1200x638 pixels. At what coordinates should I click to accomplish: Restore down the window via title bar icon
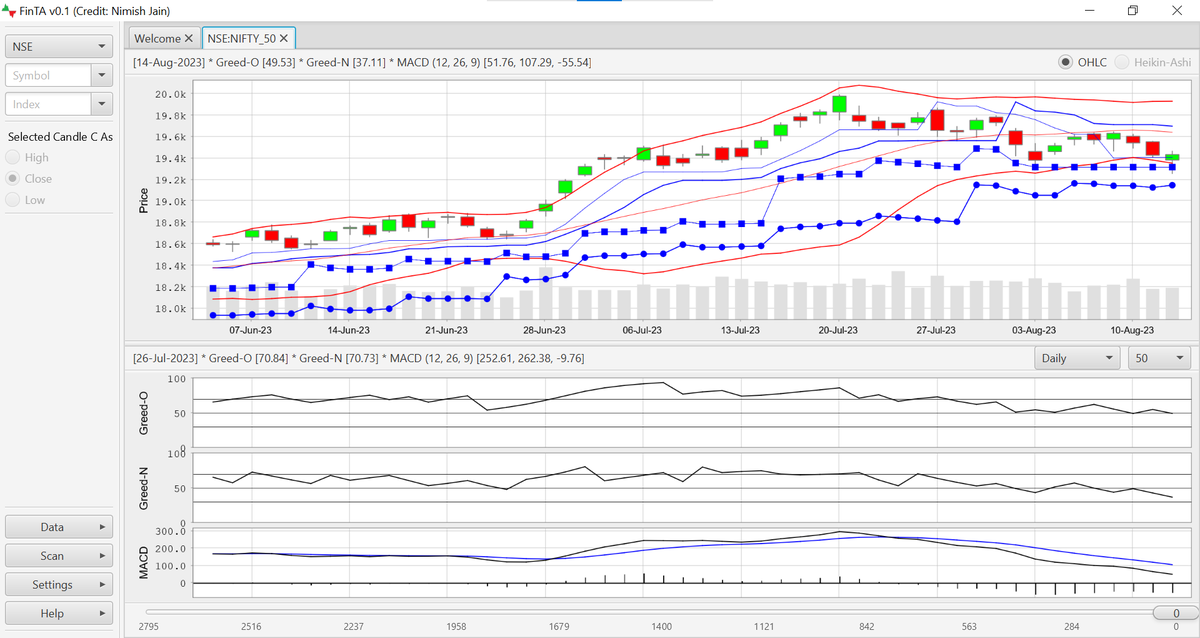[x=1133, y=10]
